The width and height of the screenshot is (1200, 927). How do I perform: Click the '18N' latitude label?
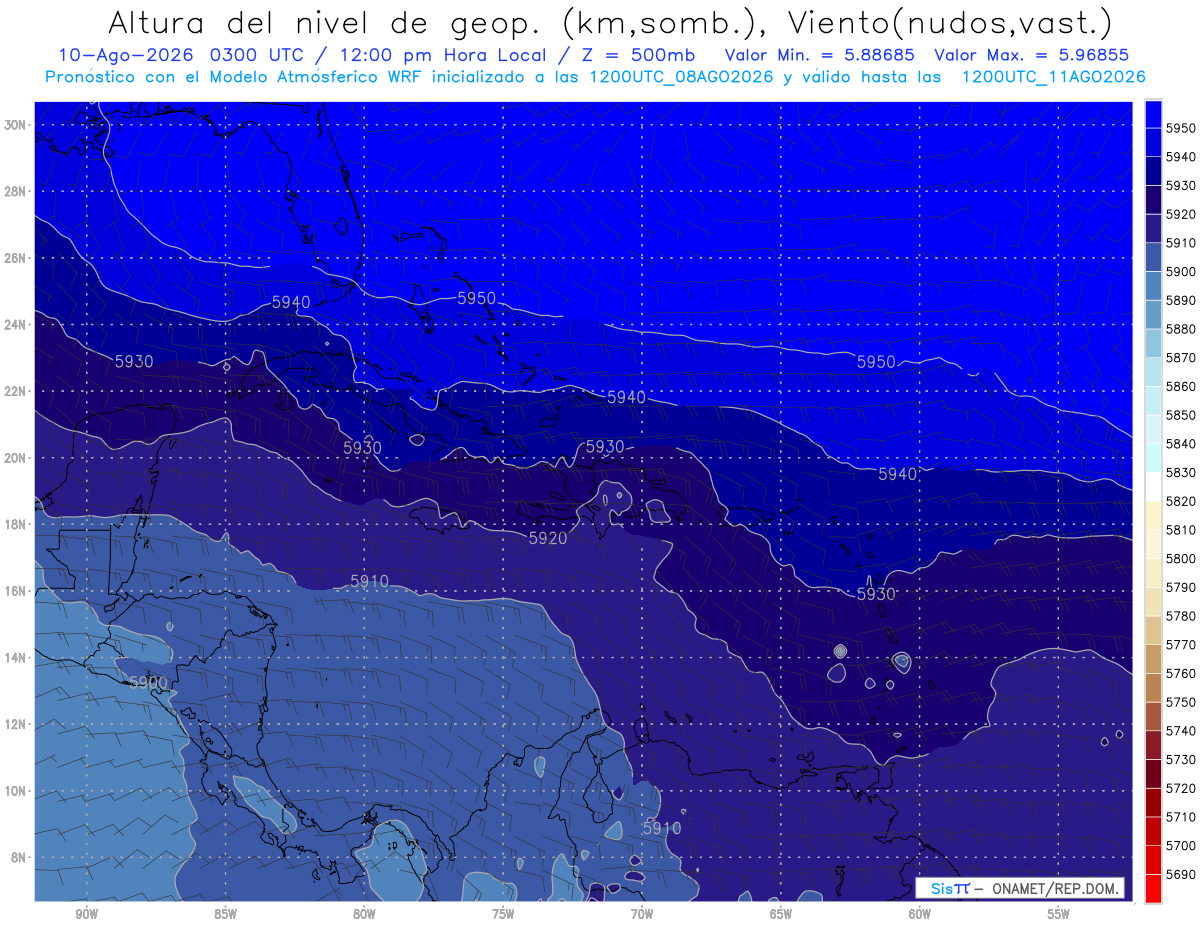point(16,524)
